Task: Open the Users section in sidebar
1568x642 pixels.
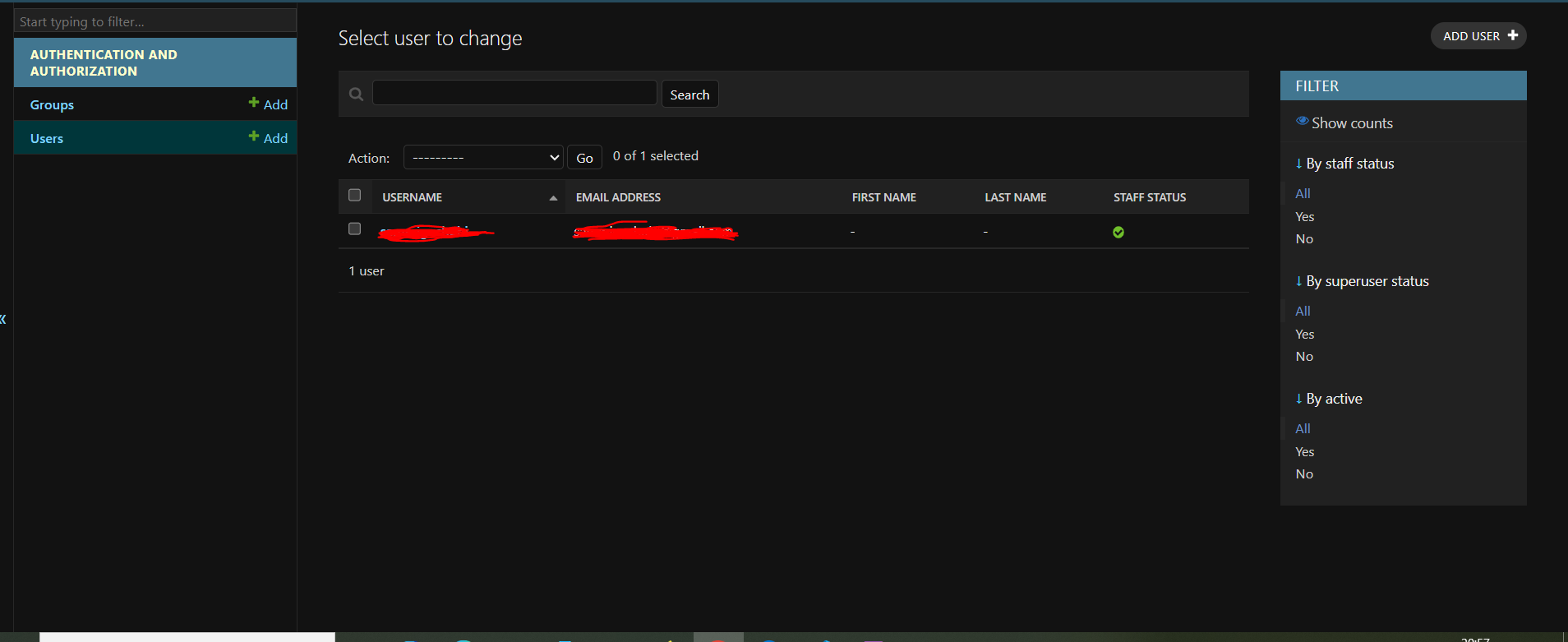Action: pos(47,139)
